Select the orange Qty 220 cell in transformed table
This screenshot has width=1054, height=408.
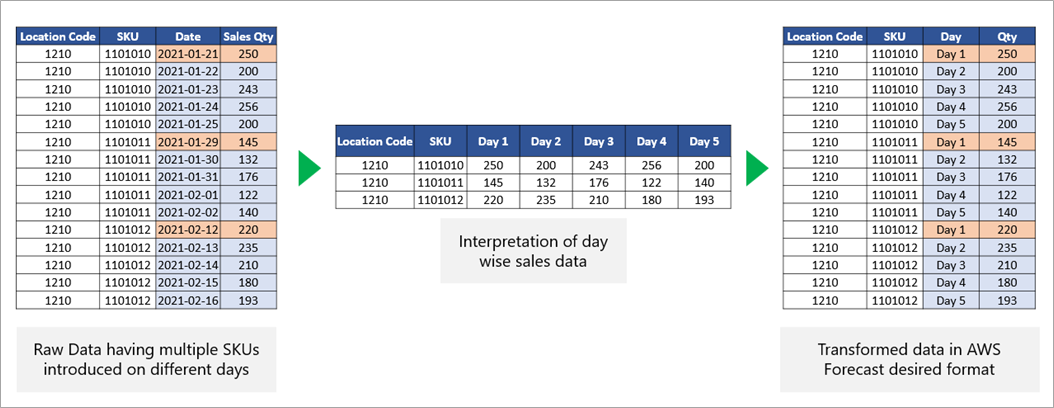pos(1008,230)
